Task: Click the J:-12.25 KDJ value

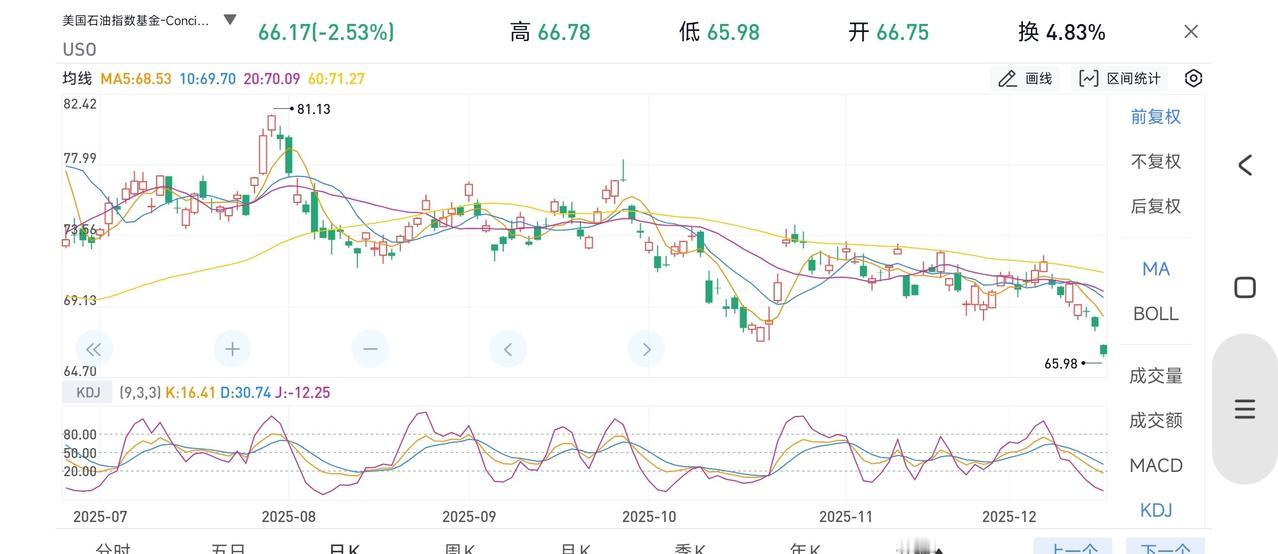Action: pos(303,393)
